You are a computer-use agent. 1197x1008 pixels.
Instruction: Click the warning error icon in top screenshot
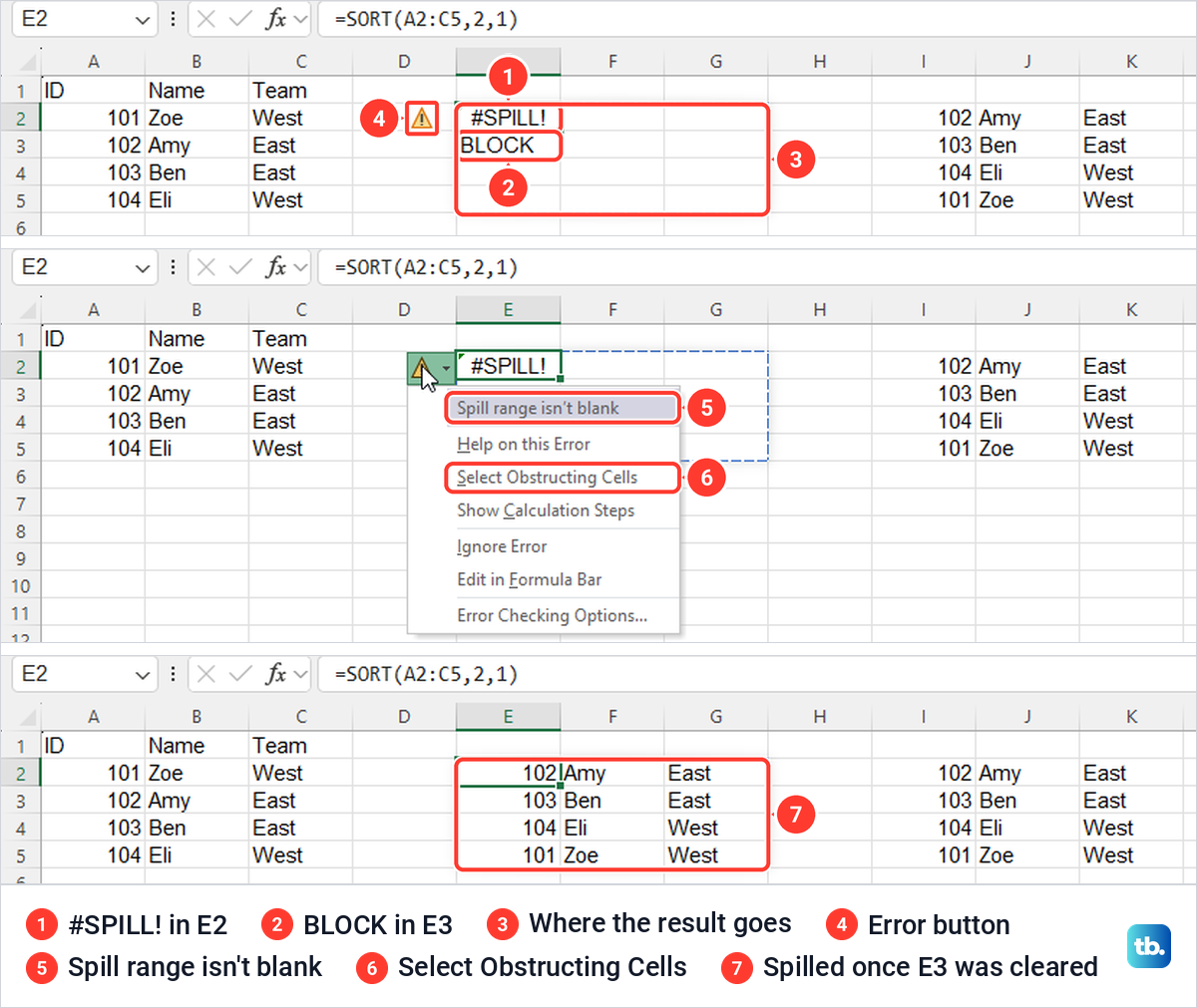click(x=422, y=119)
